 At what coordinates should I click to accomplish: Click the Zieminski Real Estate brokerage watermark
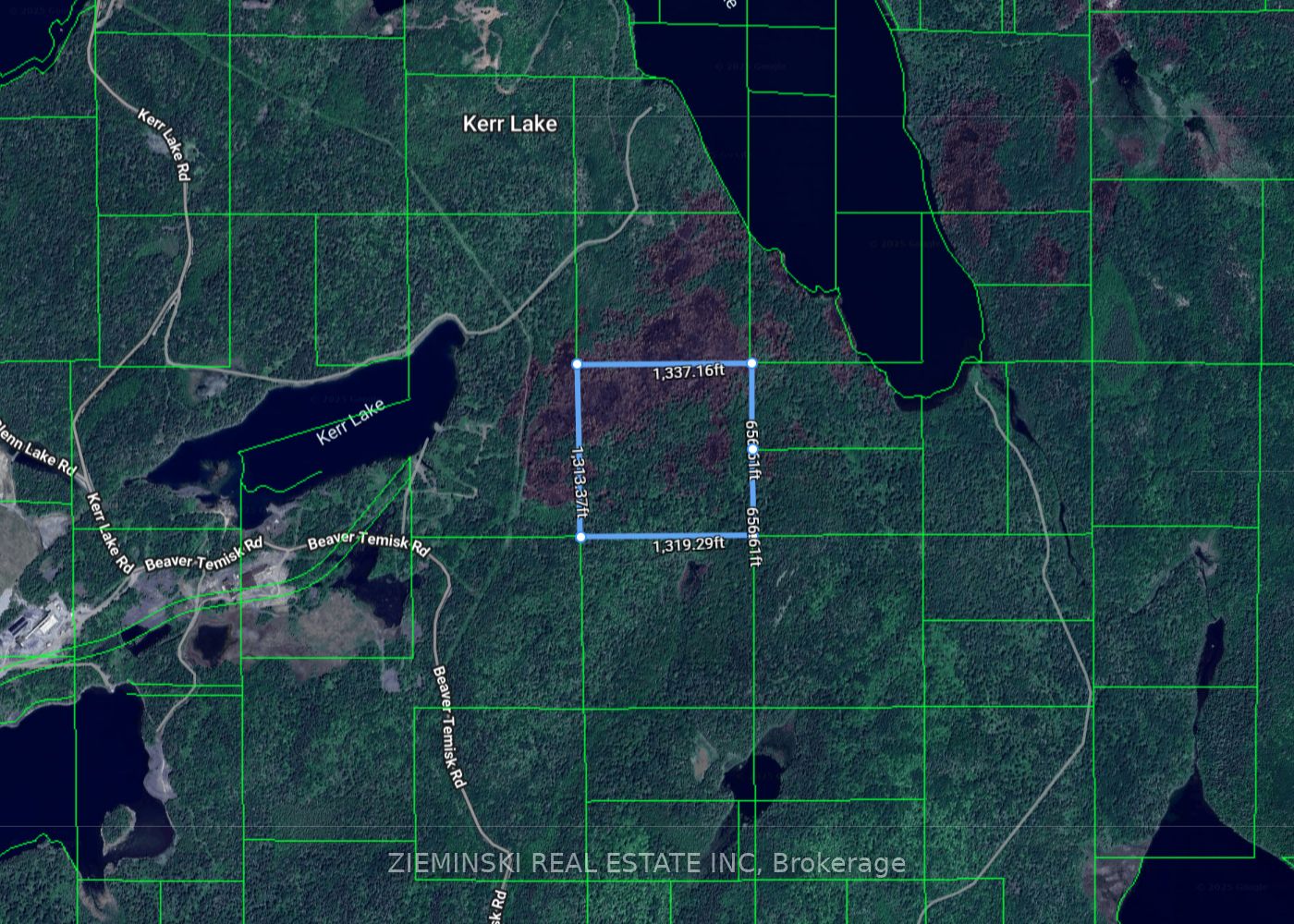click(x=646, y=863)
